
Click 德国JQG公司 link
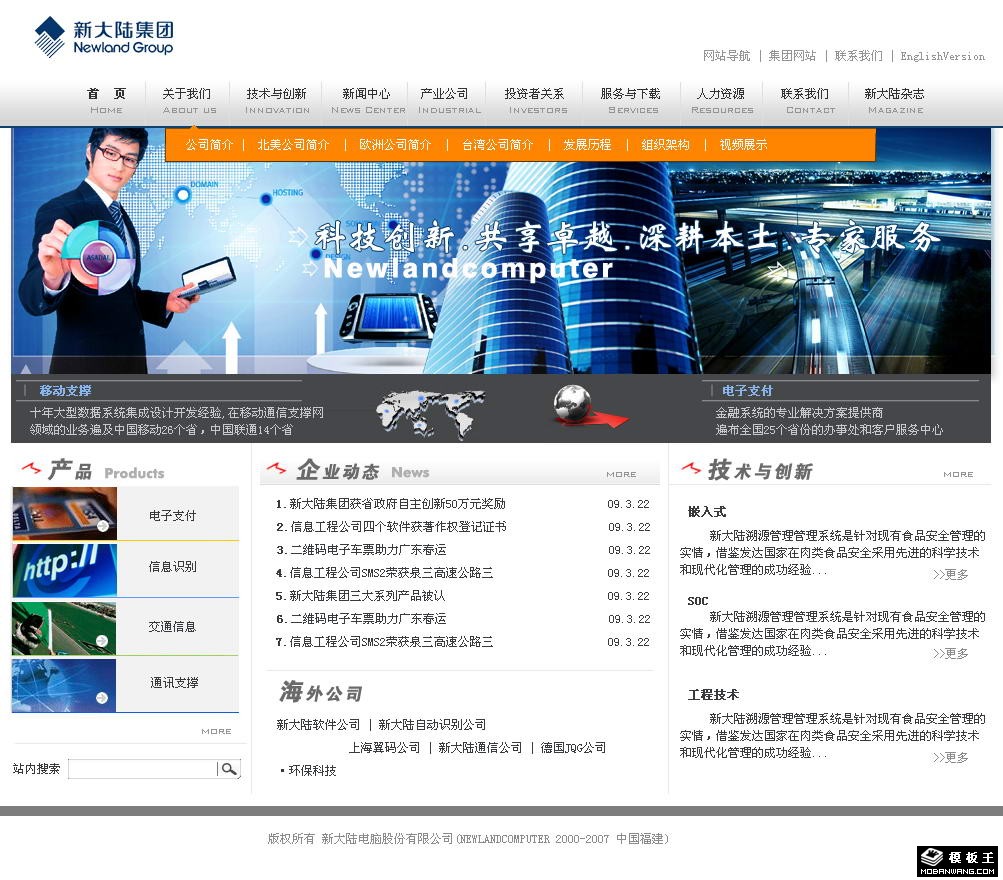(x=573, y=748)
